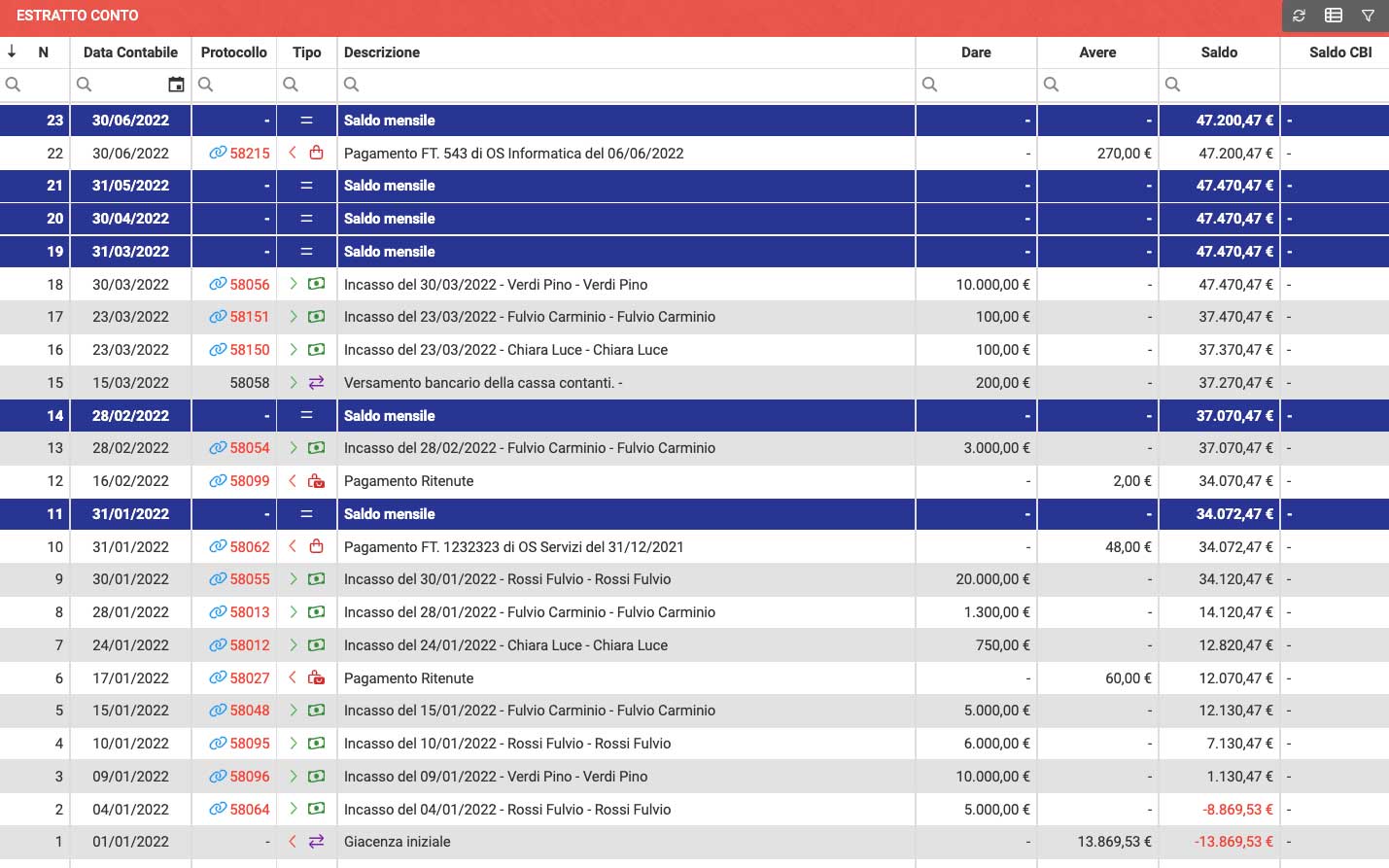This screenshot has width=1389, height=868.
Task: Open protocol link 58013
Action: [250, 612]
